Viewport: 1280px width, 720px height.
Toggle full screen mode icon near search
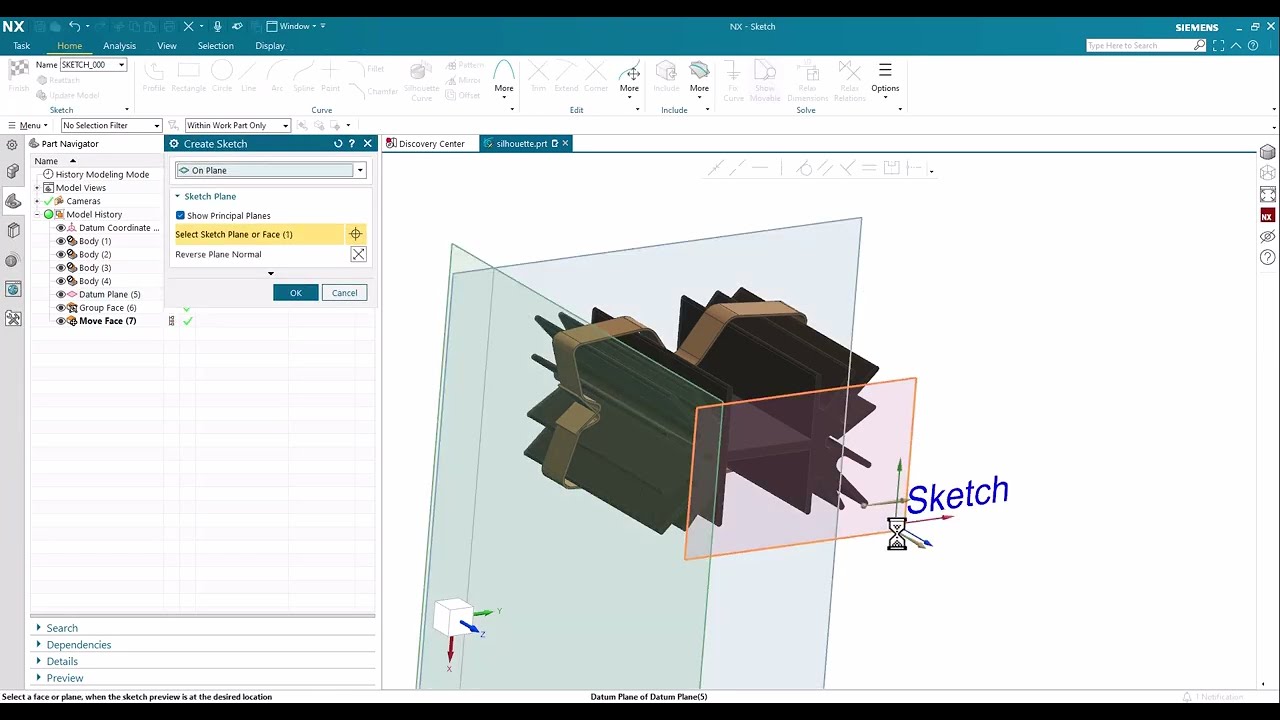click(x=1218, y=45)
